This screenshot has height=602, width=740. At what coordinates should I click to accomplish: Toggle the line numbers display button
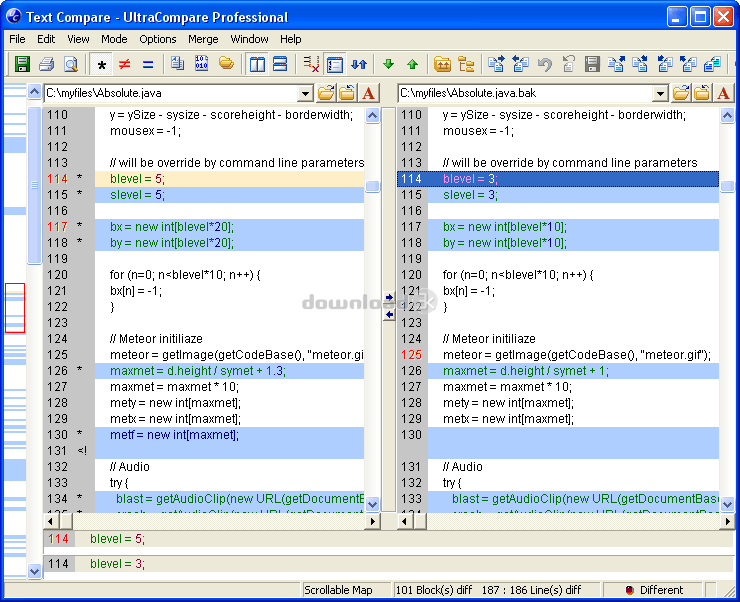[335, 64]
